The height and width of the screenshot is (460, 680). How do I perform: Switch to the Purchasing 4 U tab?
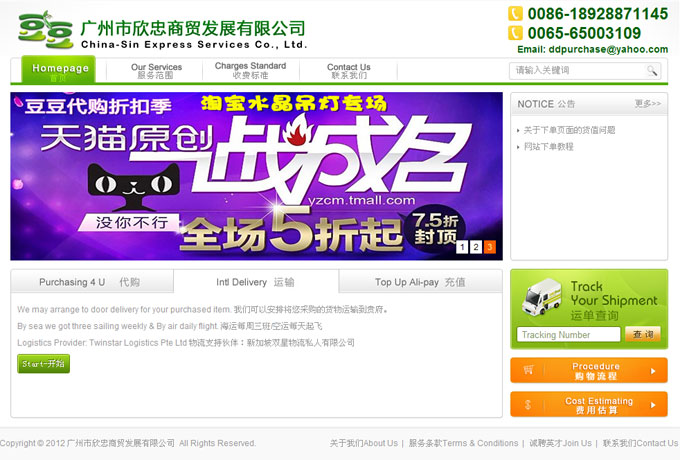click(x=90, y=282)
